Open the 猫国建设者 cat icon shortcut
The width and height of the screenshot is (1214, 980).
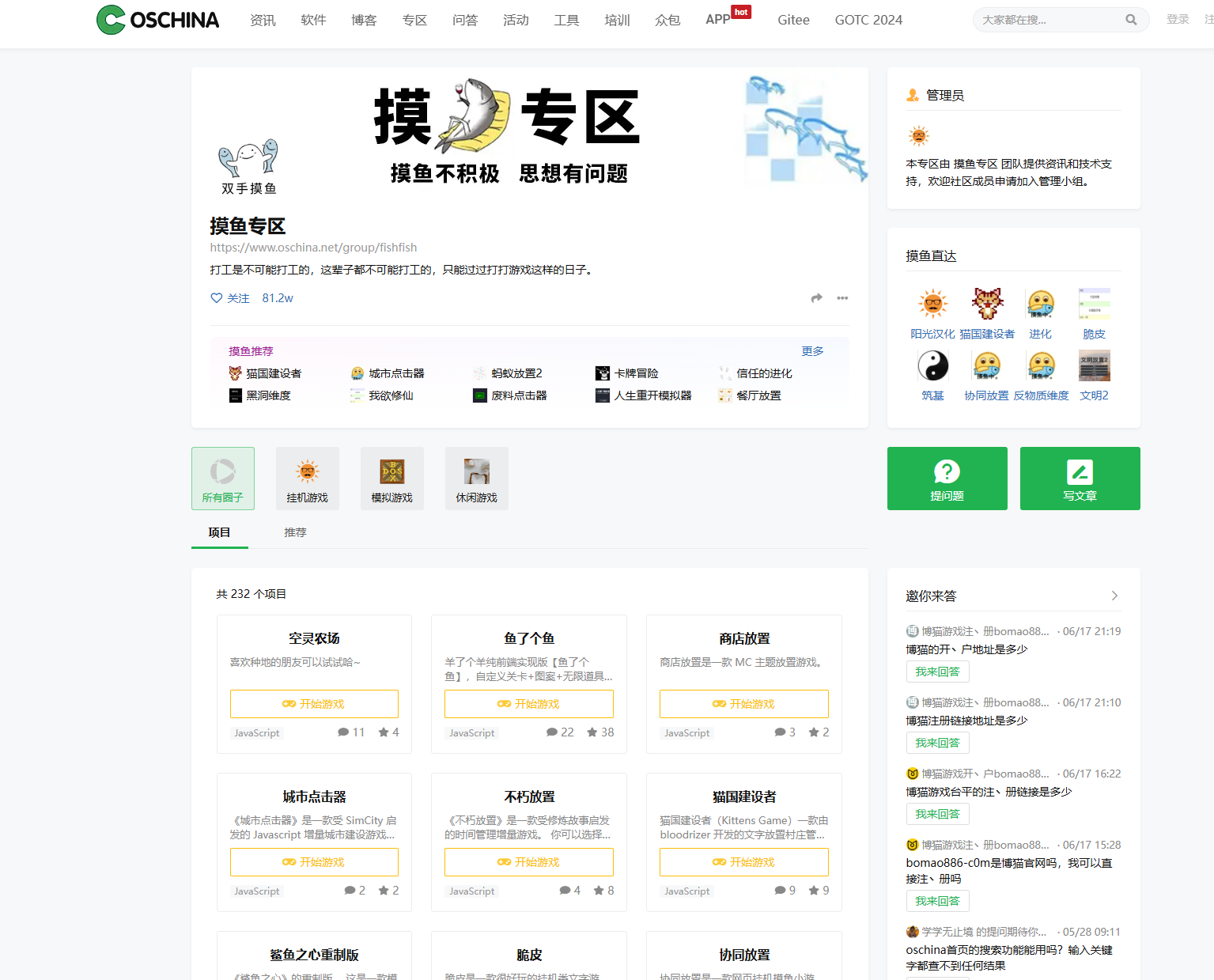point(987,305)
